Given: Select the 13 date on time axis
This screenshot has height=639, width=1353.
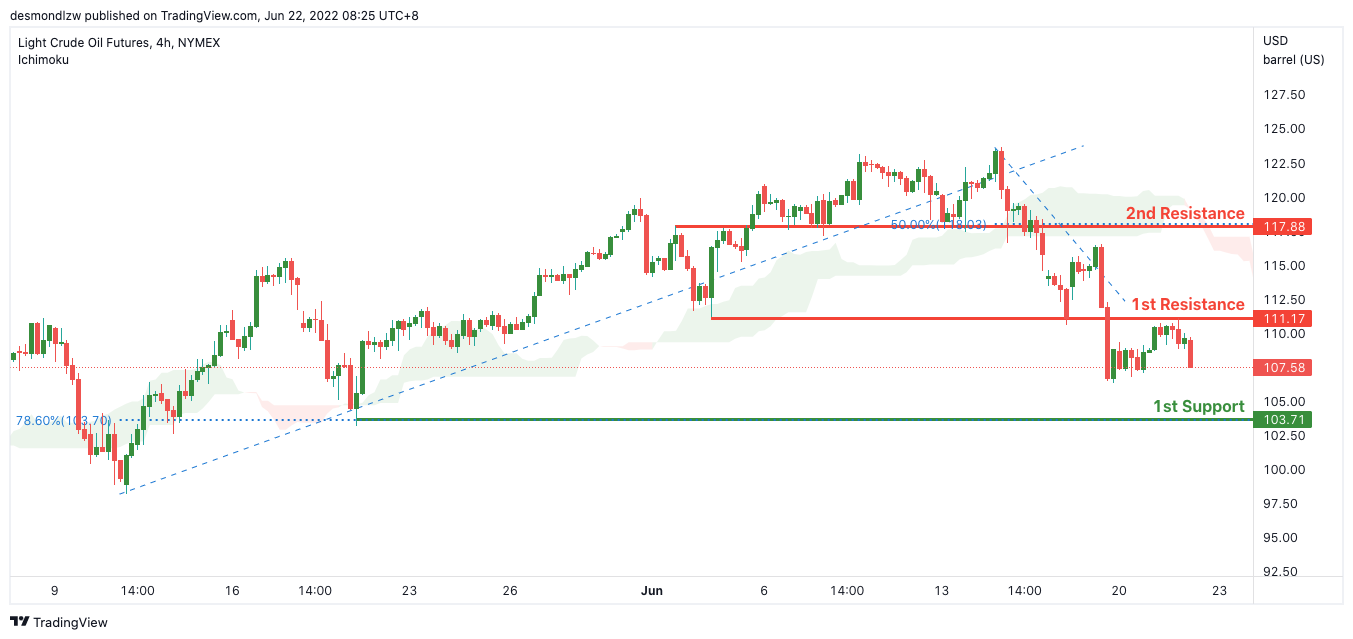Looking at the screenshot, I should point(941,591).
